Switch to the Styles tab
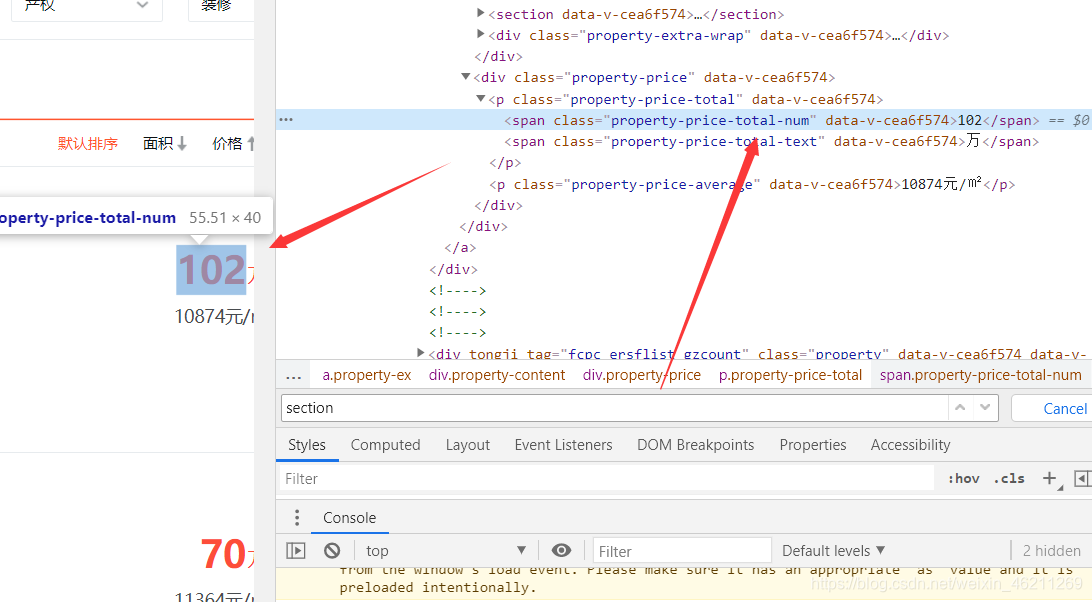The width and height of the screenshot is (1092, 602). tap(306, 445)
